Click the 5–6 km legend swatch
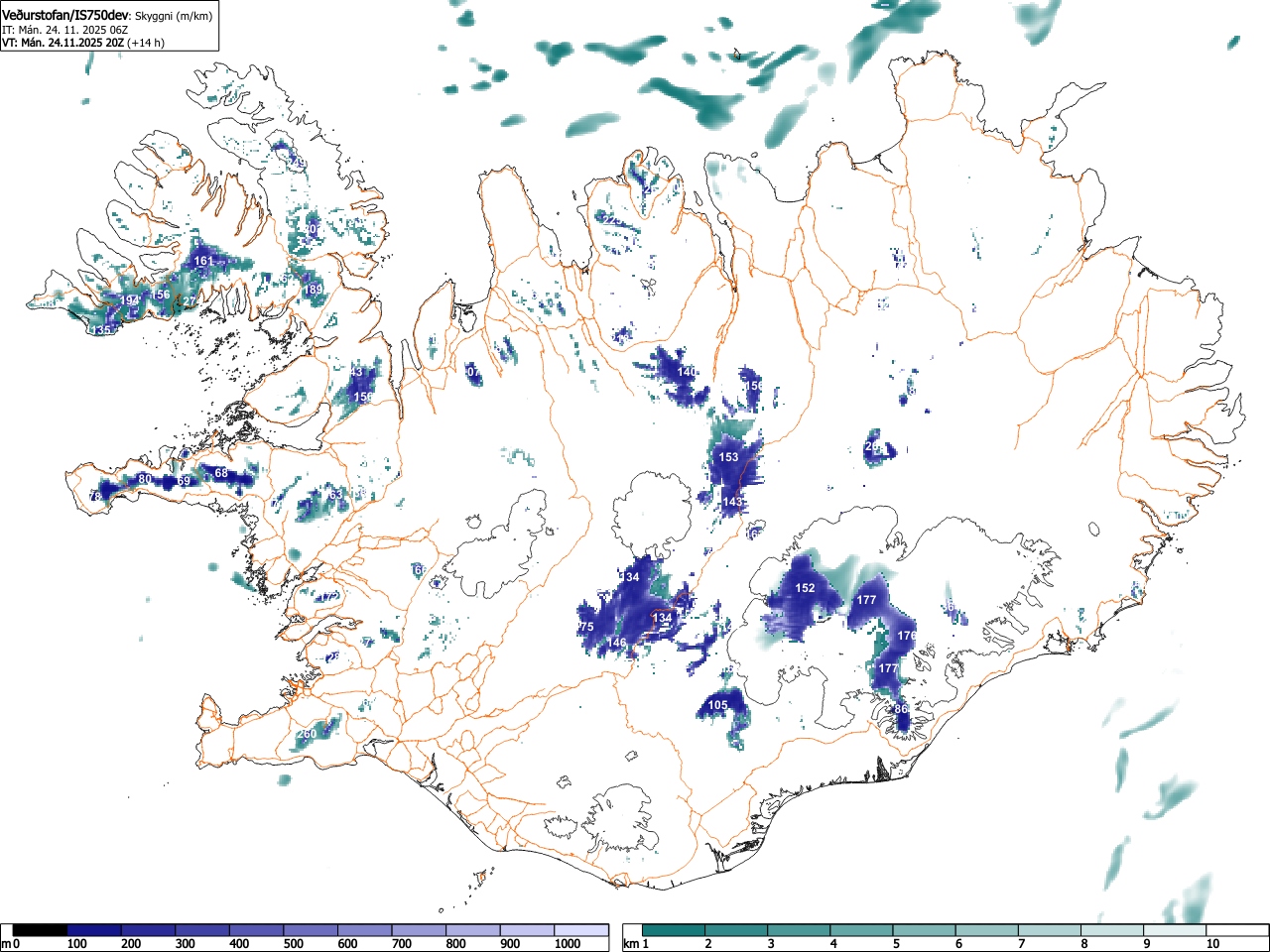 (924, 930)
